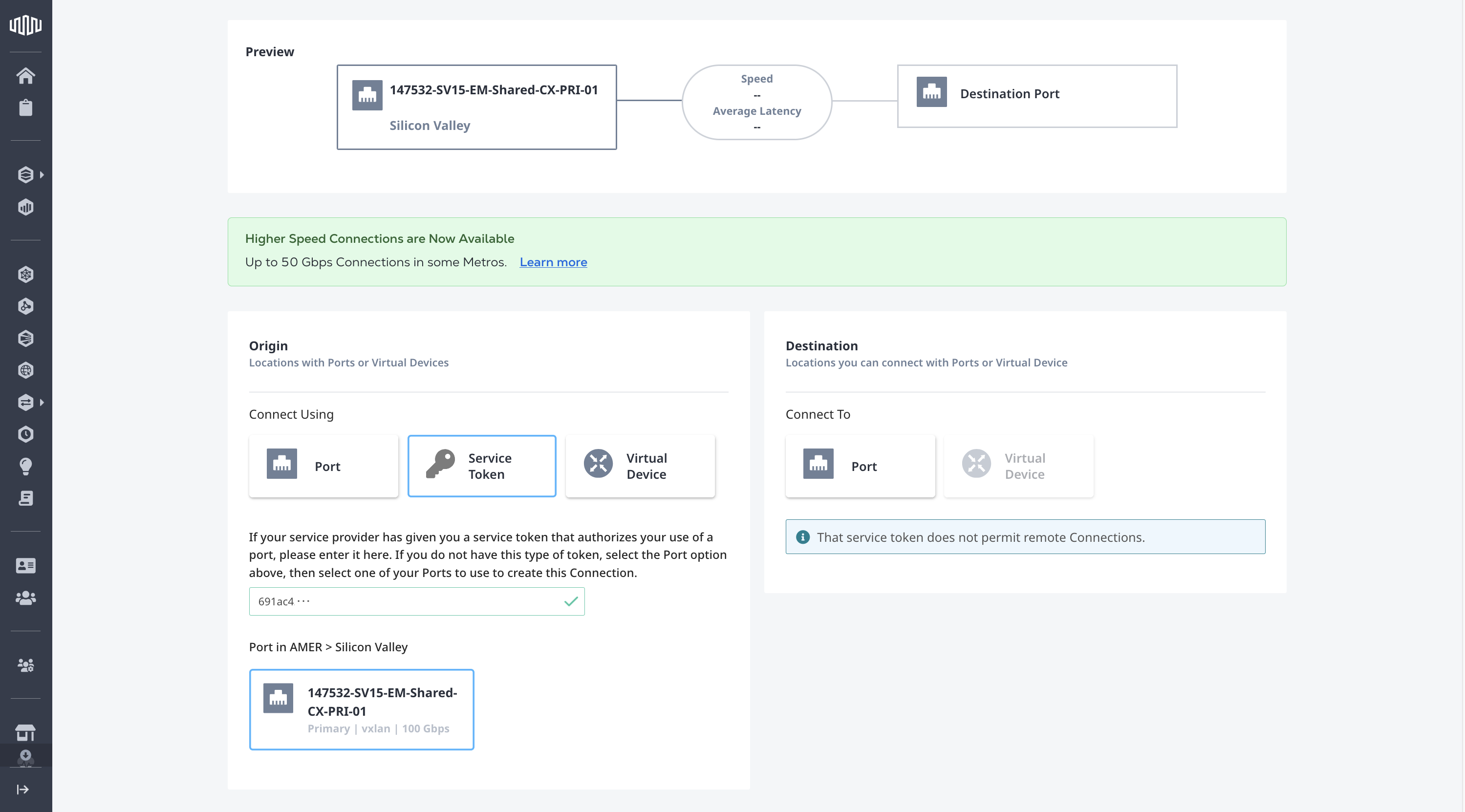Open the lightbulb insights icon
This screenshot has width=1465, height=812.
click(25, 466)
